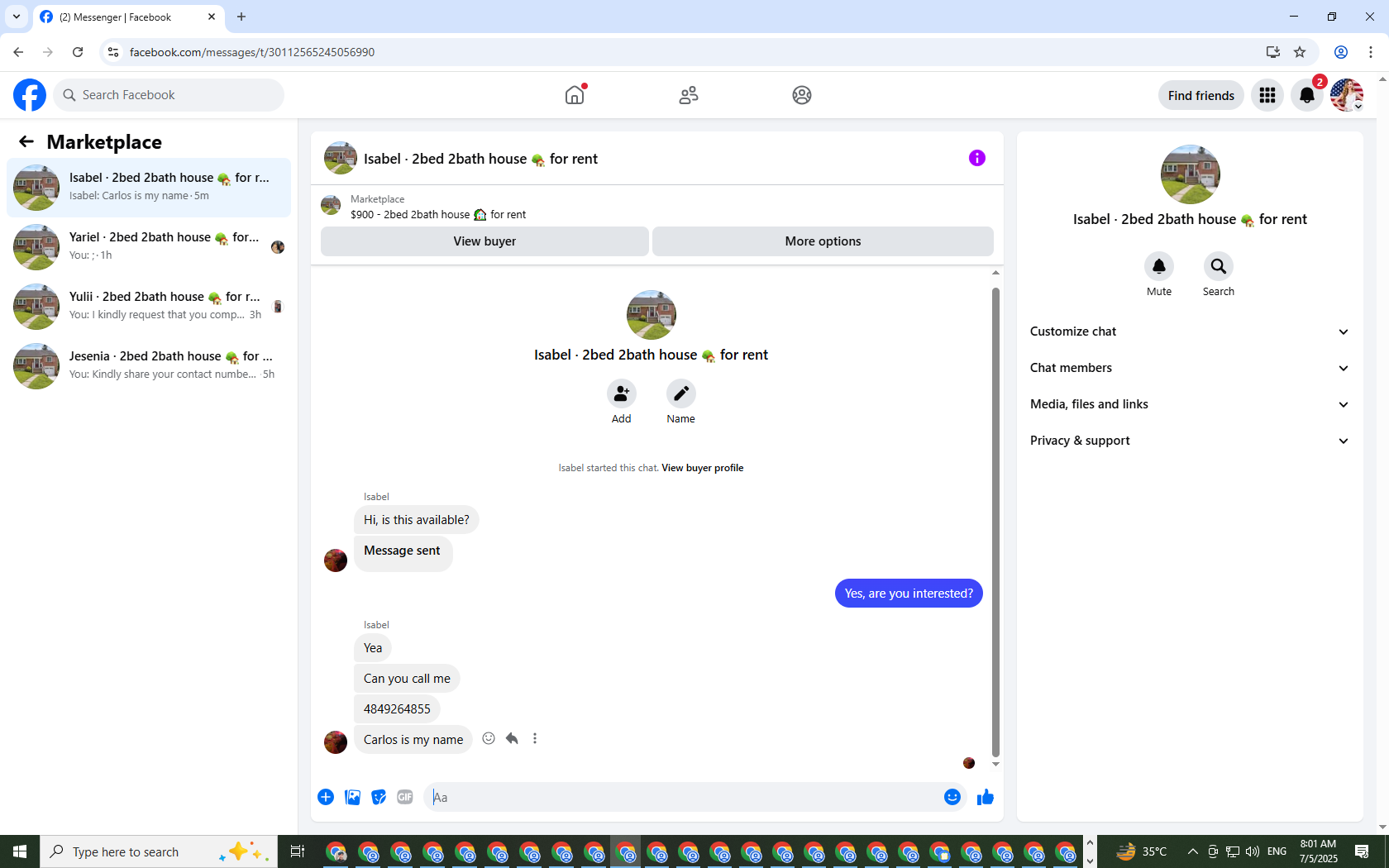1389x868 pixels.
Task: Choose a GIF in the composer
Action: pyautogui.click(x=405, y=797)
